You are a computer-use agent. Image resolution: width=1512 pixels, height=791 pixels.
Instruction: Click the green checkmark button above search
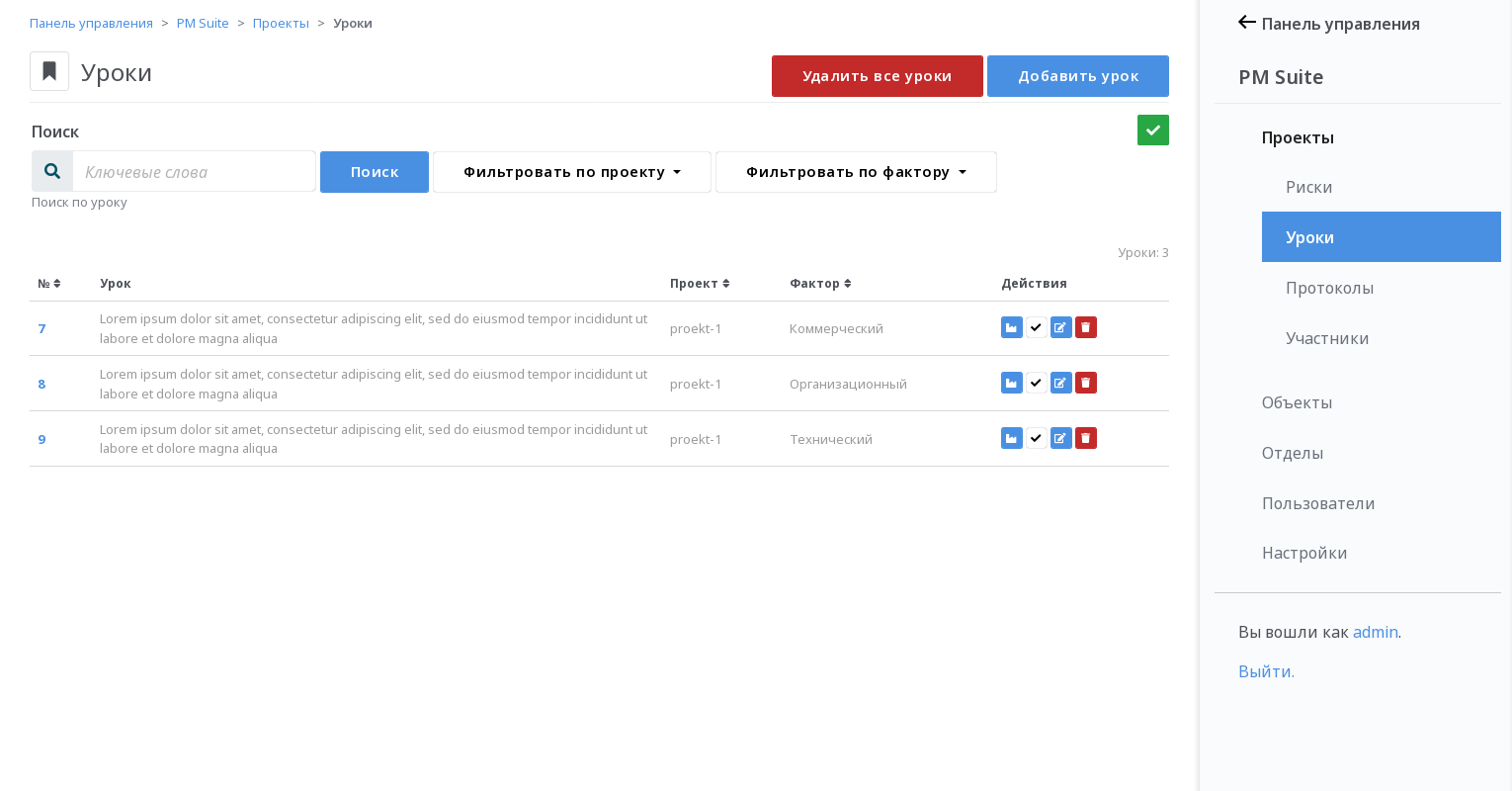click(1153, 130)
